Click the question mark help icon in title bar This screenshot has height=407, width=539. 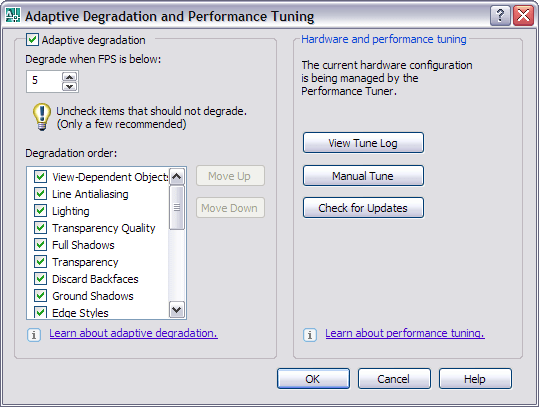tap(500, 16)
